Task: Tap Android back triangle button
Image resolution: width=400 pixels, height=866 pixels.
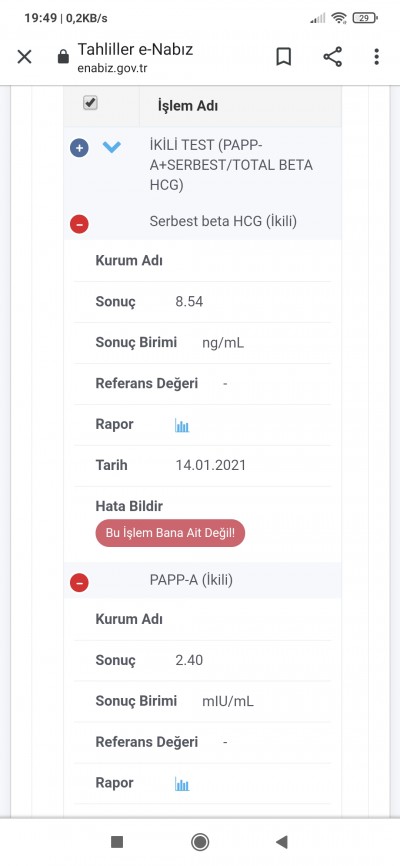Action: click(282, 842)
